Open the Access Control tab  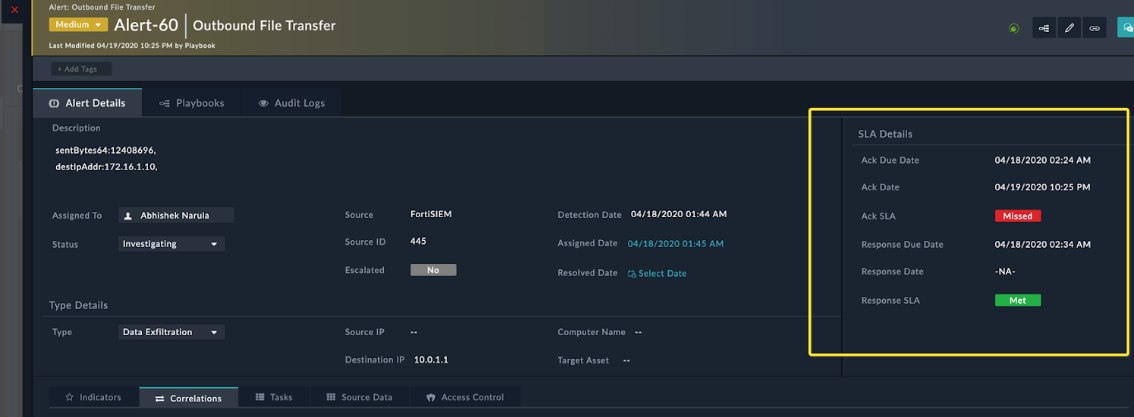(465, 397)
